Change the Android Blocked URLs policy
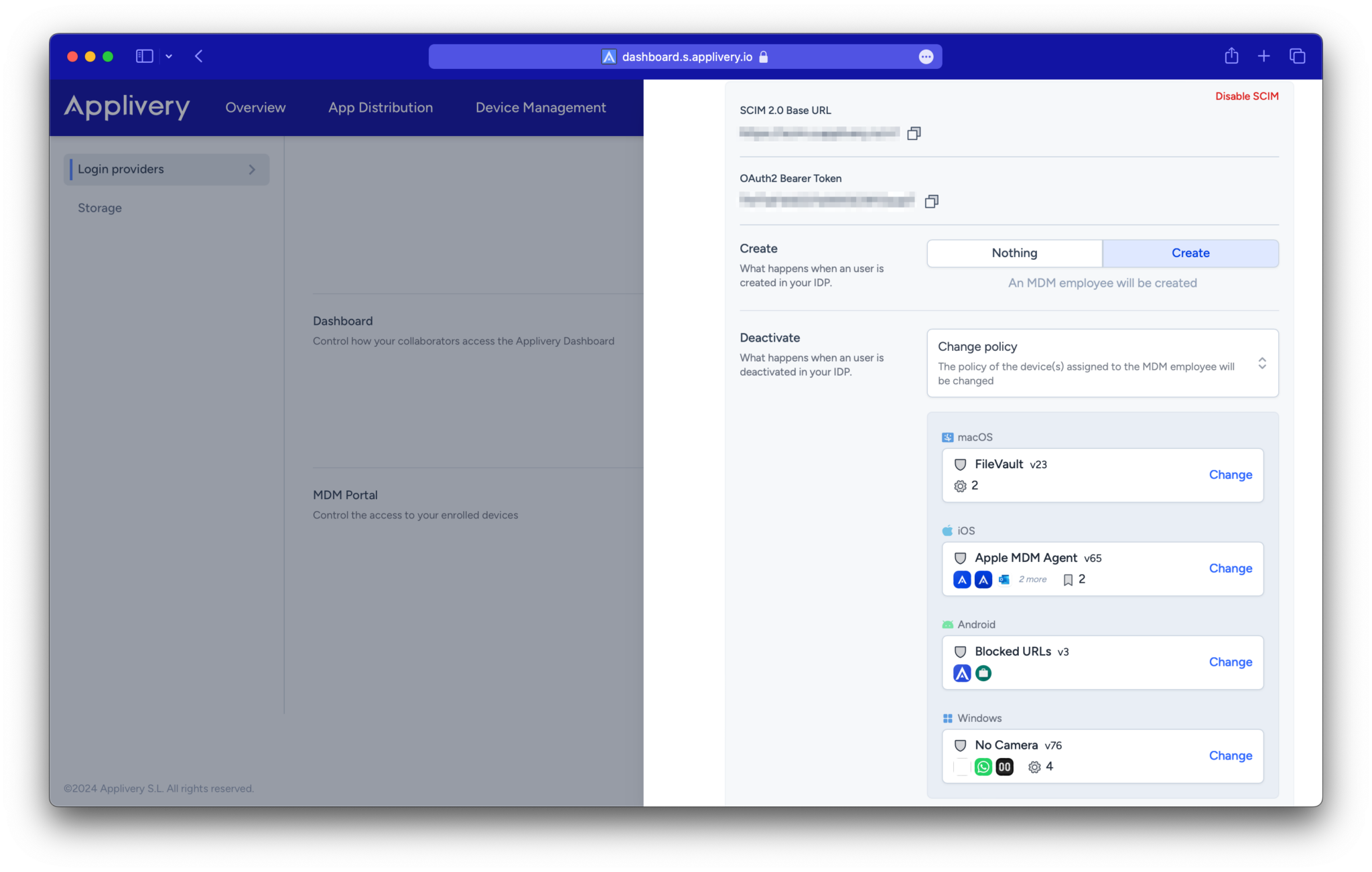Viewport: 1372px width, 872px height. click(x=1230, y=662)
